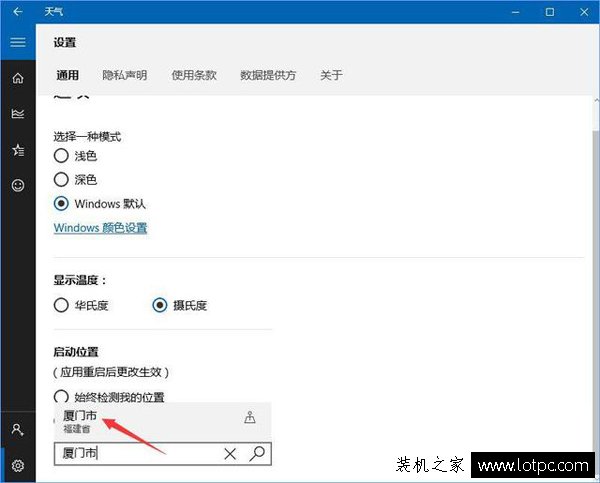Switch to the 通用 tab
600x483 pixels.
point(68,75)
